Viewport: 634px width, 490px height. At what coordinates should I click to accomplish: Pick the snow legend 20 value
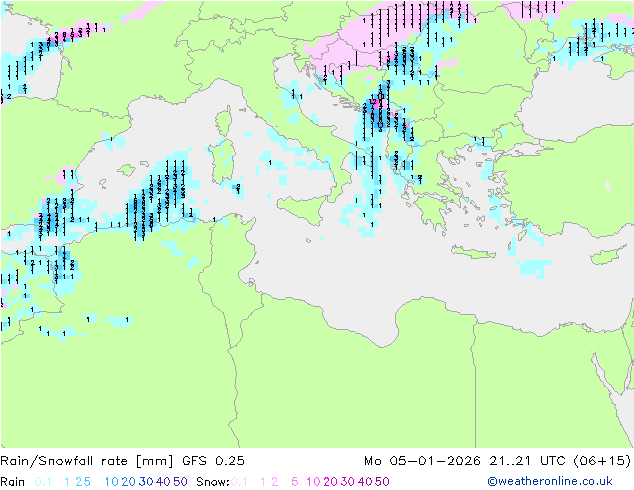coord(330,482)
